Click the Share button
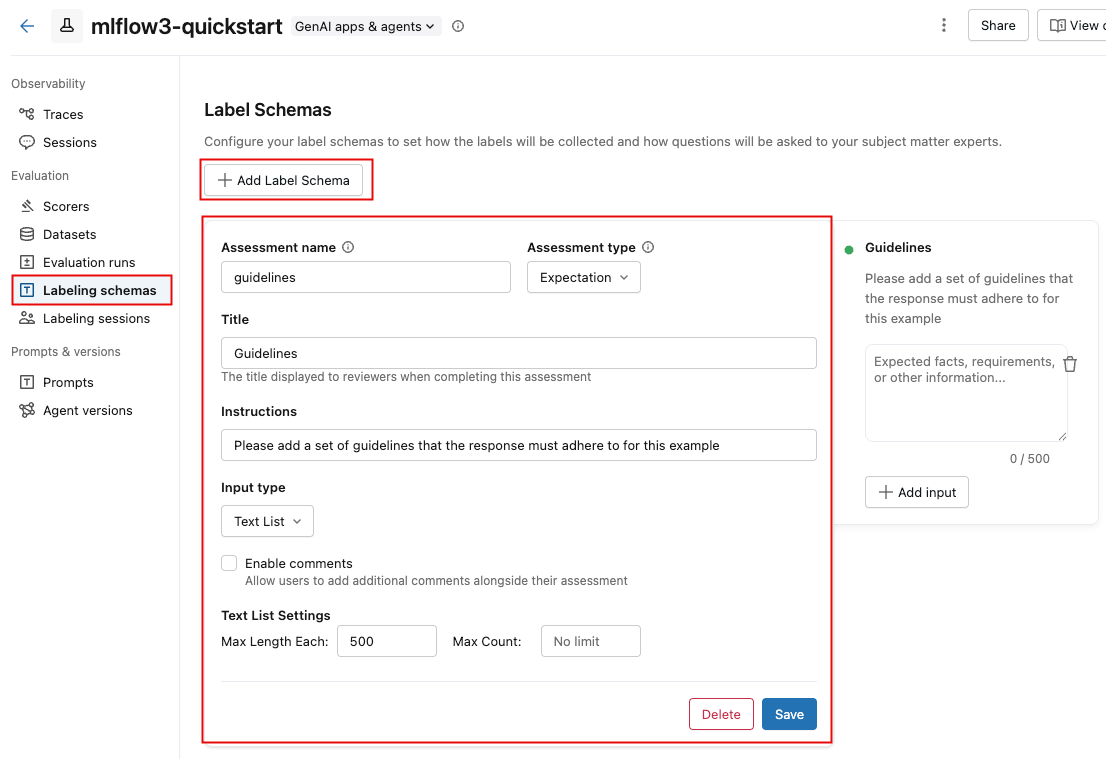1106x759 pixels. (x=997, y=25)
